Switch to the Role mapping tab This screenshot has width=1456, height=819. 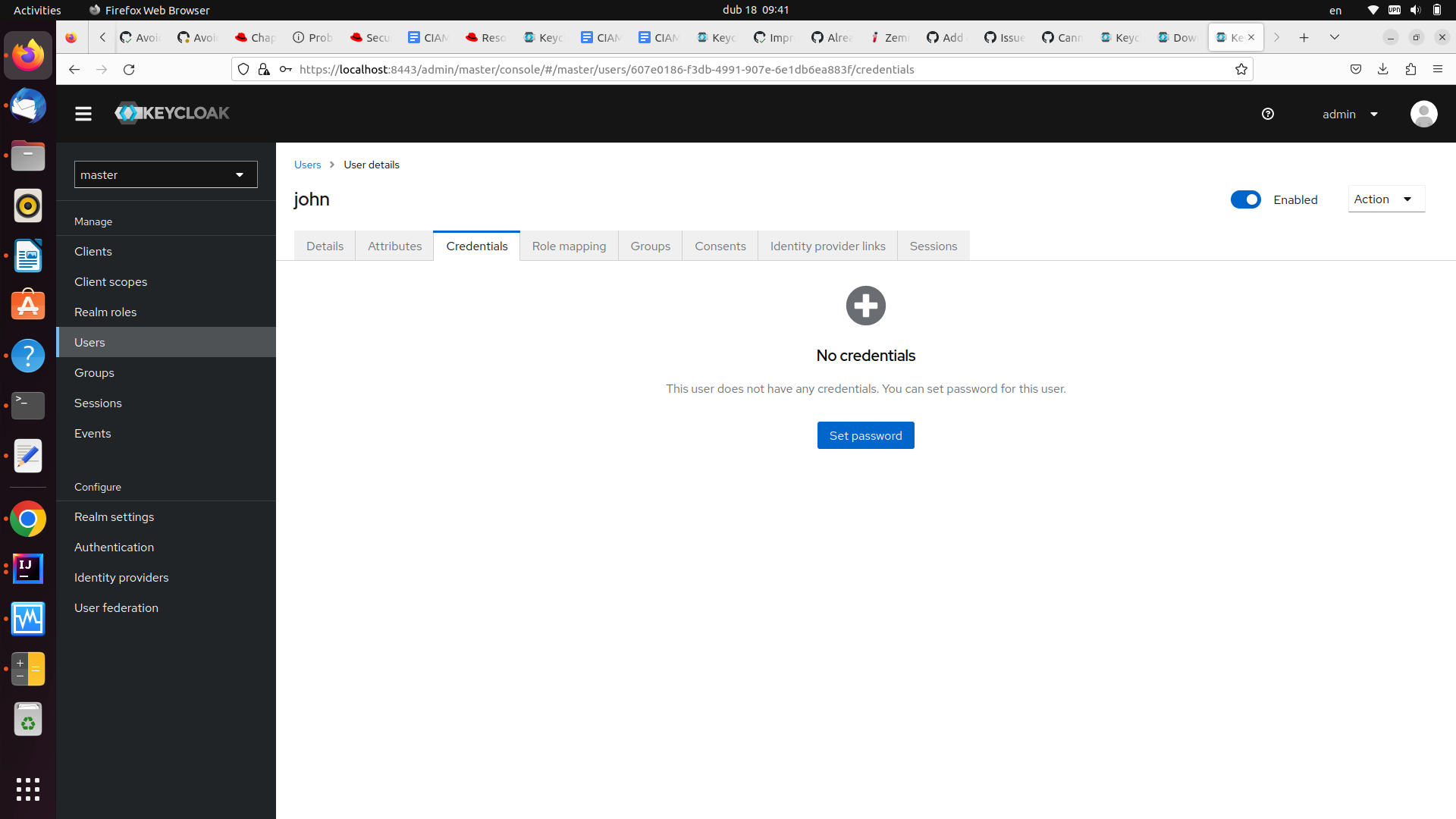pos(569,246)
